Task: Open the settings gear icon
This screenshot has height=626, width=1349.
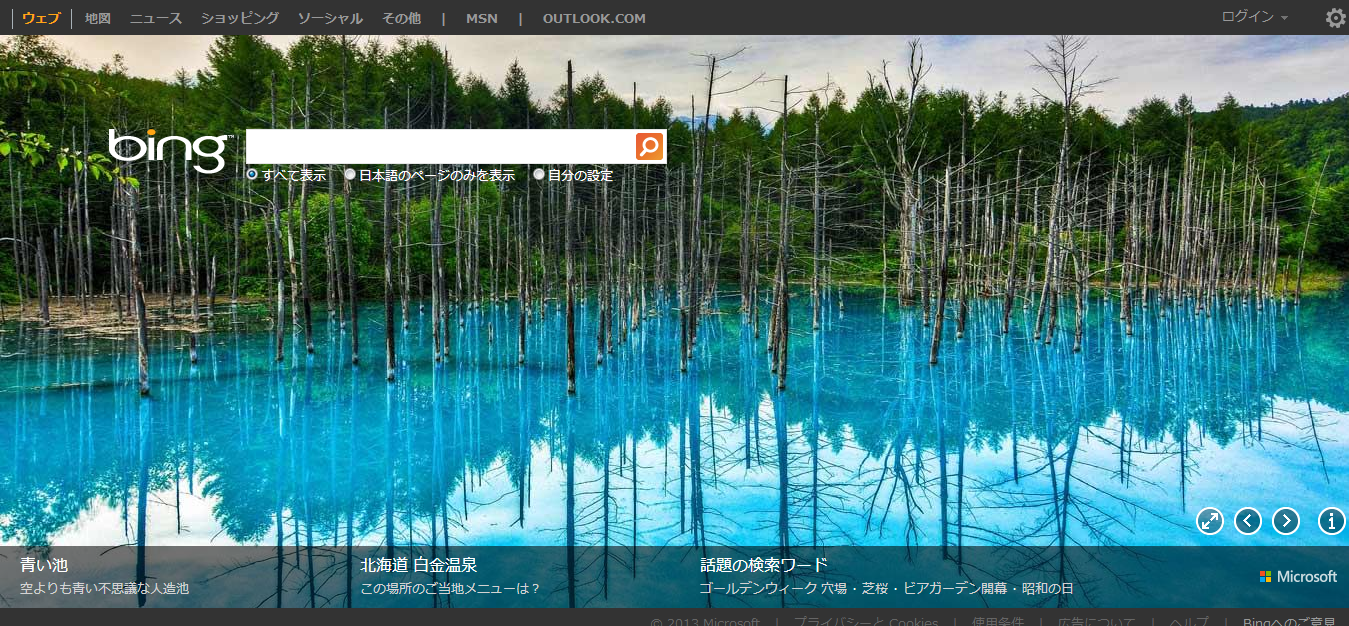Action: click(1335, 18)
